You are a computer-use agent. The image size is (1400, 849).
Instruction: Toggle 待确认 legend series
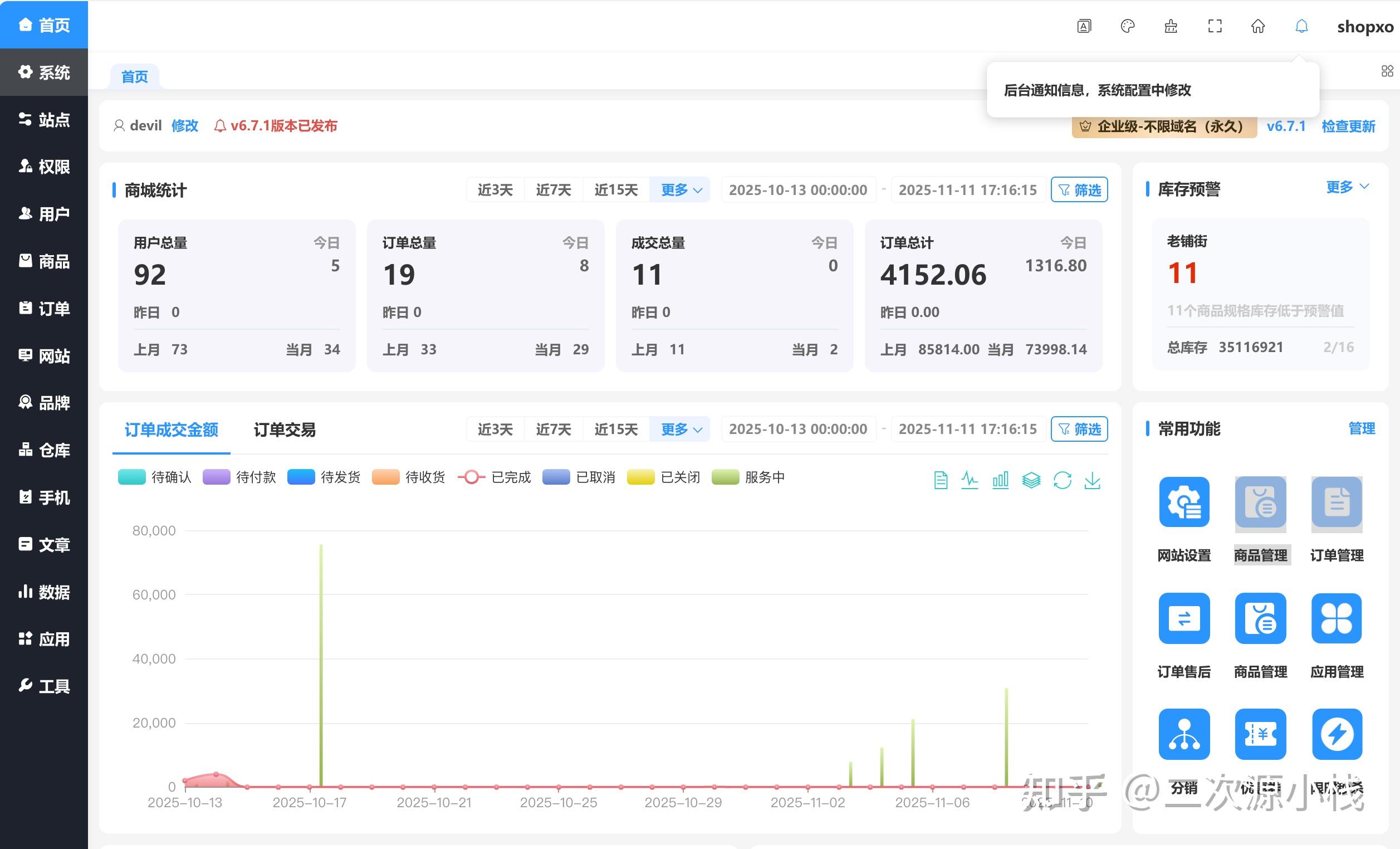tap(155, 477)
